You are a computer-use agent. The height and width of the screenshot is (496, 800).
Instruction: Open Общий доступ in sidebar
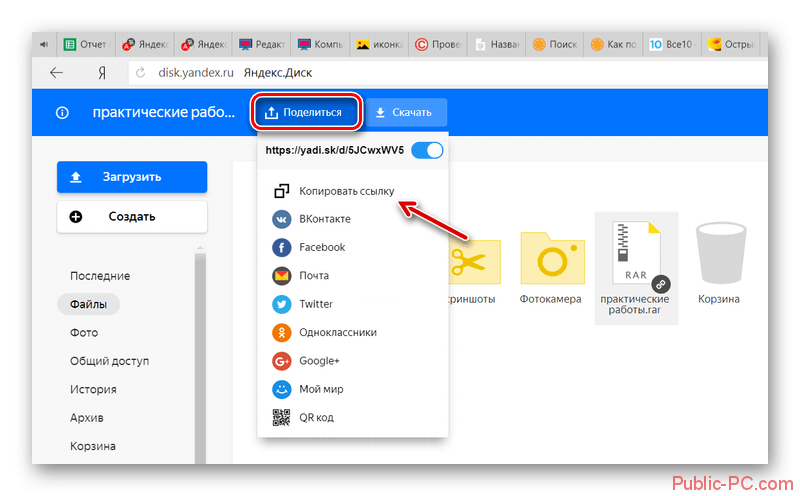pos(109,361)
